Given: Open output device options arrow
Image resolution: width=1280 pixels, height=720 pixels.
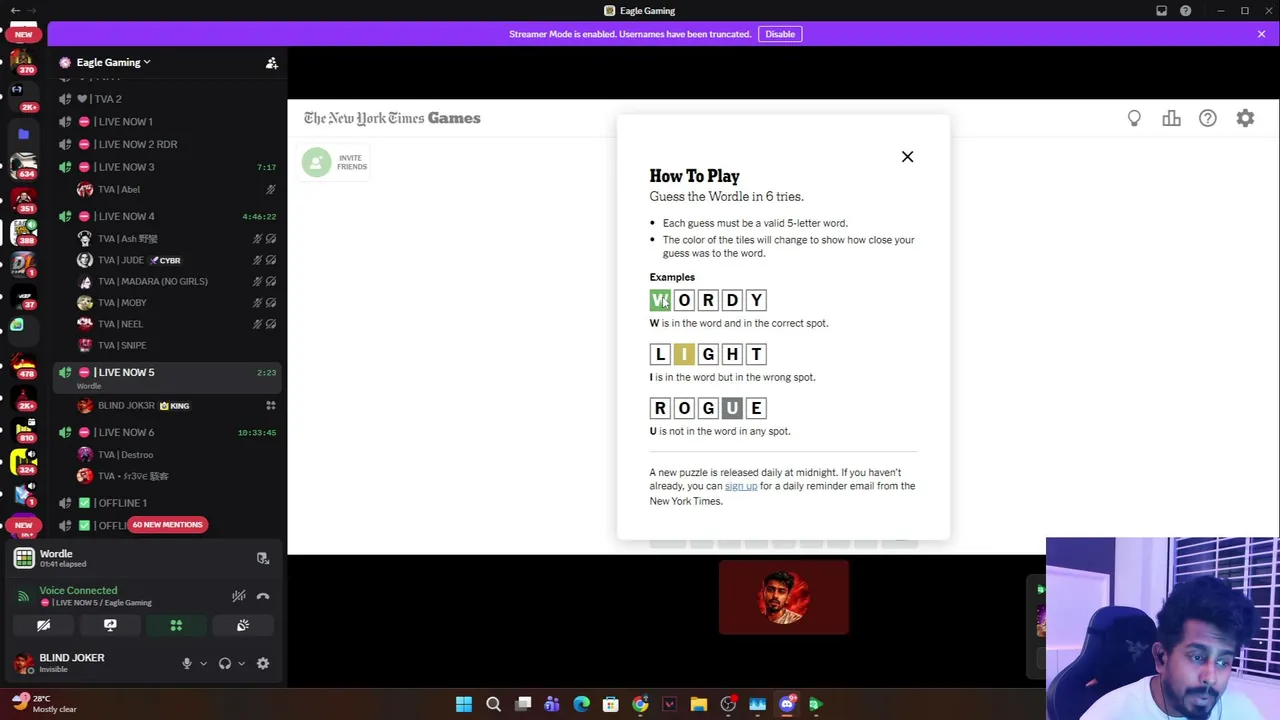Looking at the screenshot, I should [241, 663].
